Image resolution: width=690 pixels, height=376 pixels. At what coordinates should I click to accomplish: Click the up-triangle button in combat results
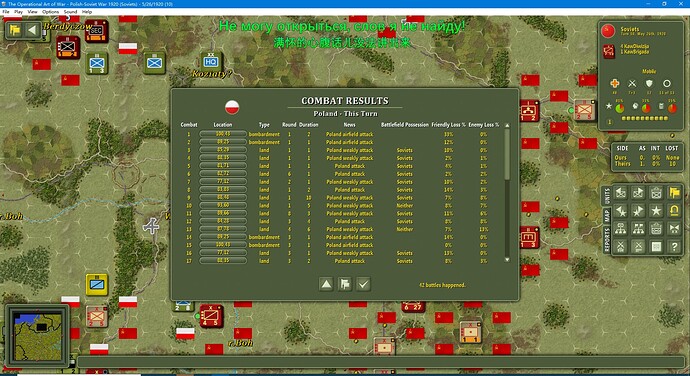[x=326, y=284]
